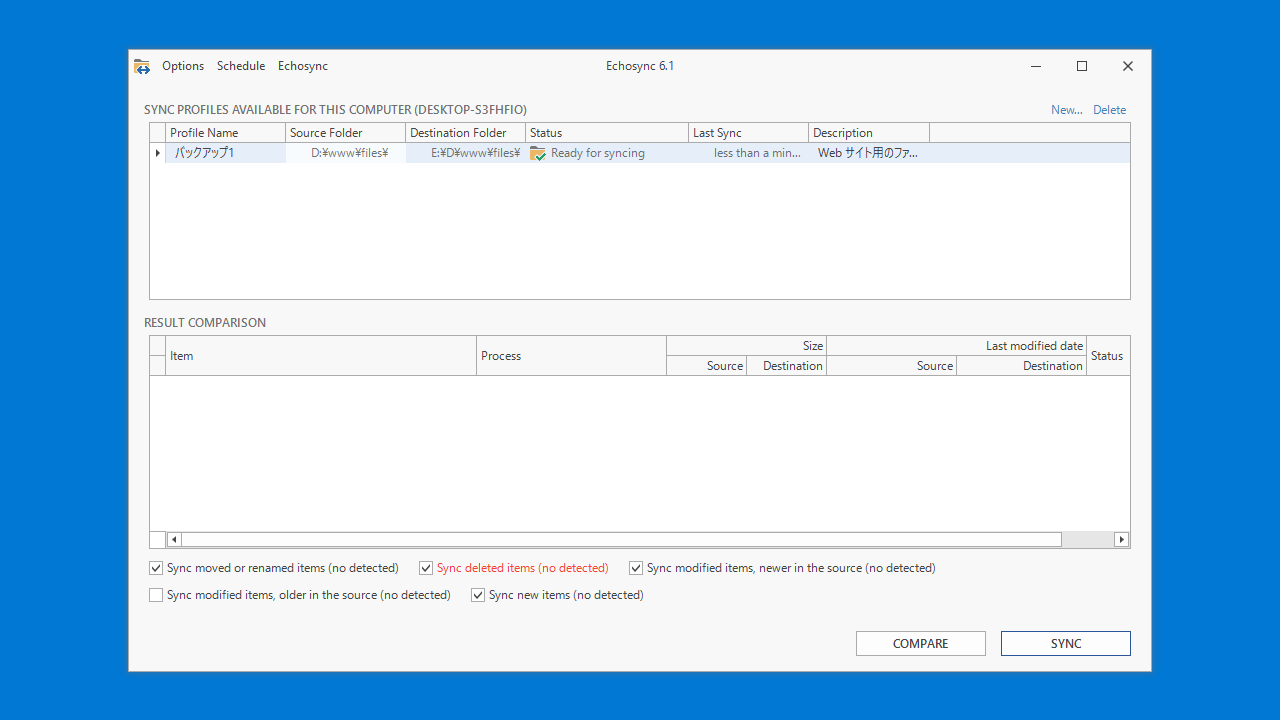The height and width of the screenshot is (720, 1280).
Task: Click the Web サイト用のファ... description cell
Action: pos(869,153)
